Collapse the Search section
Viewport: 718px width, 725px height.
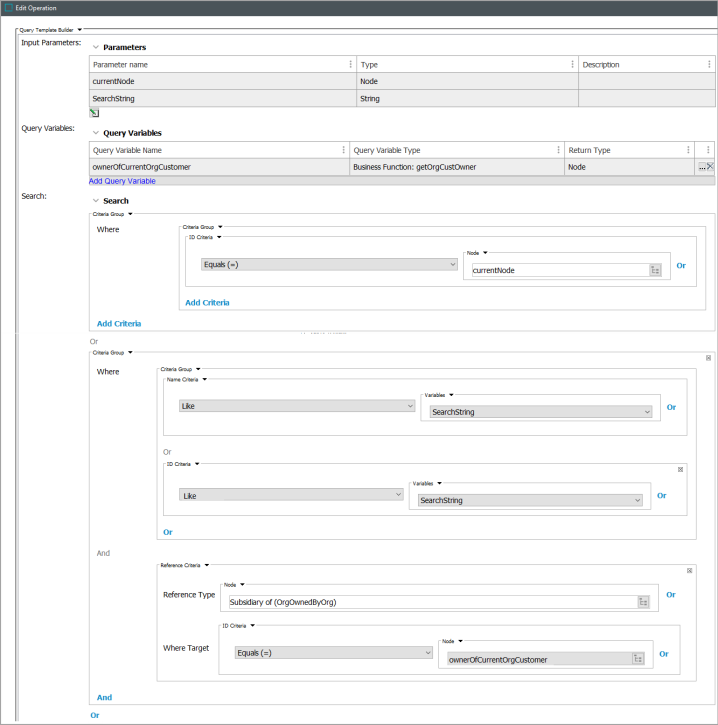96,201
